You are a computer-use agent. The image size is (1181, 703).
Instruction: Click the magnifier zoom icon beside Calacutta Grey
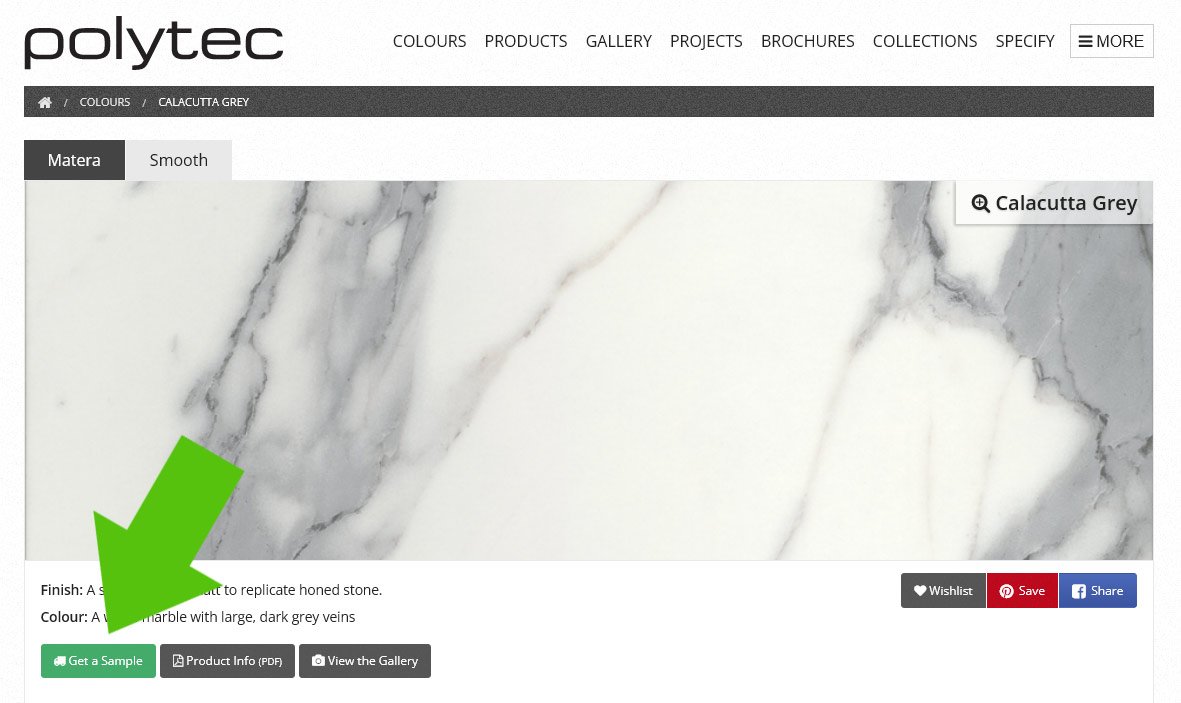point(980,203)
